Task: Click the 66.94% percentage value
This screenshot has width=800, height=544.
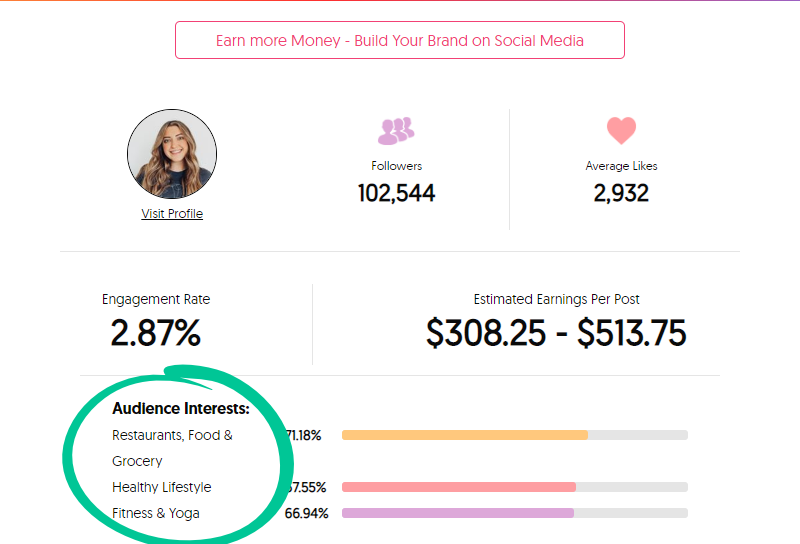Action: (306, 513)
